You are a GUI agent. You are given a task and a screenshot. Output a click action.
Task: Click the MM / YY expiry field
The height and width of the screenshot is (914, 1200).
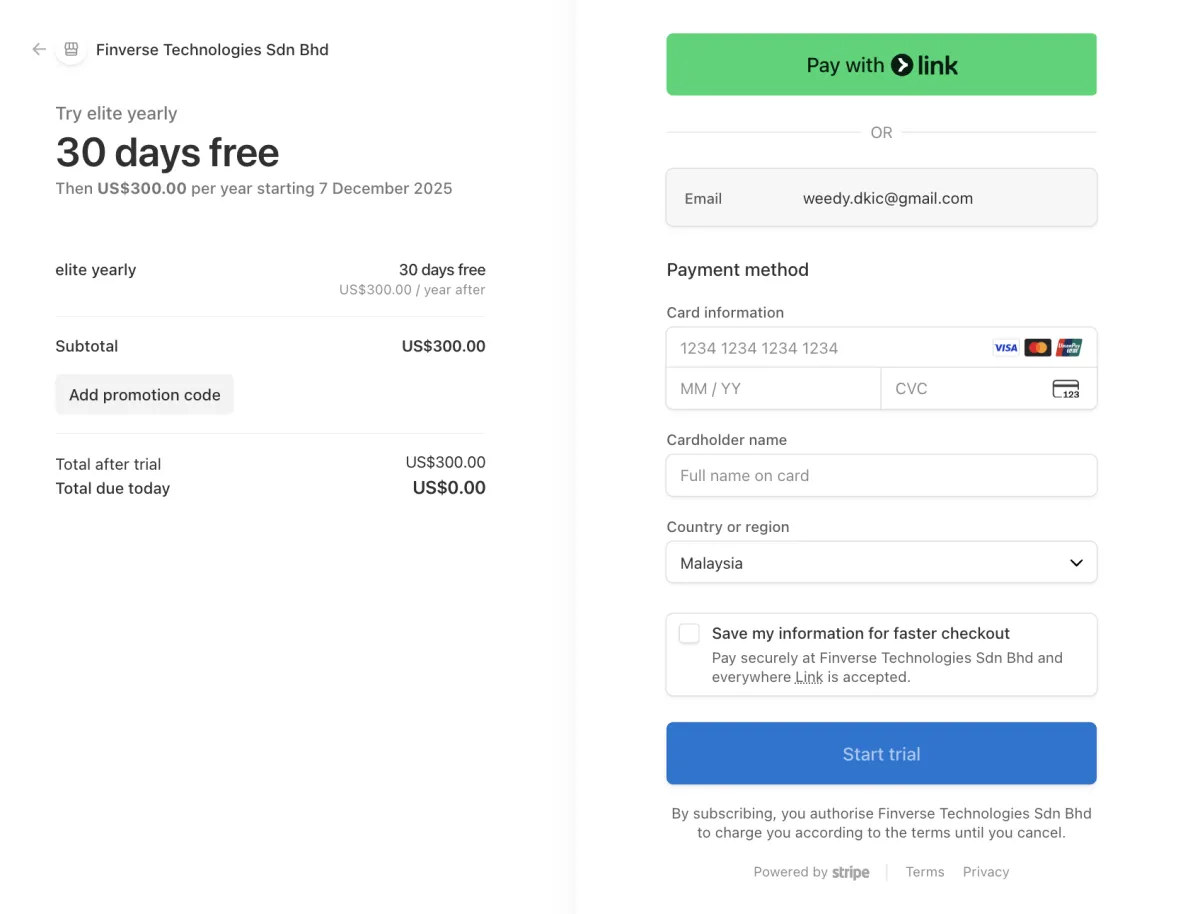coord(773,389)
